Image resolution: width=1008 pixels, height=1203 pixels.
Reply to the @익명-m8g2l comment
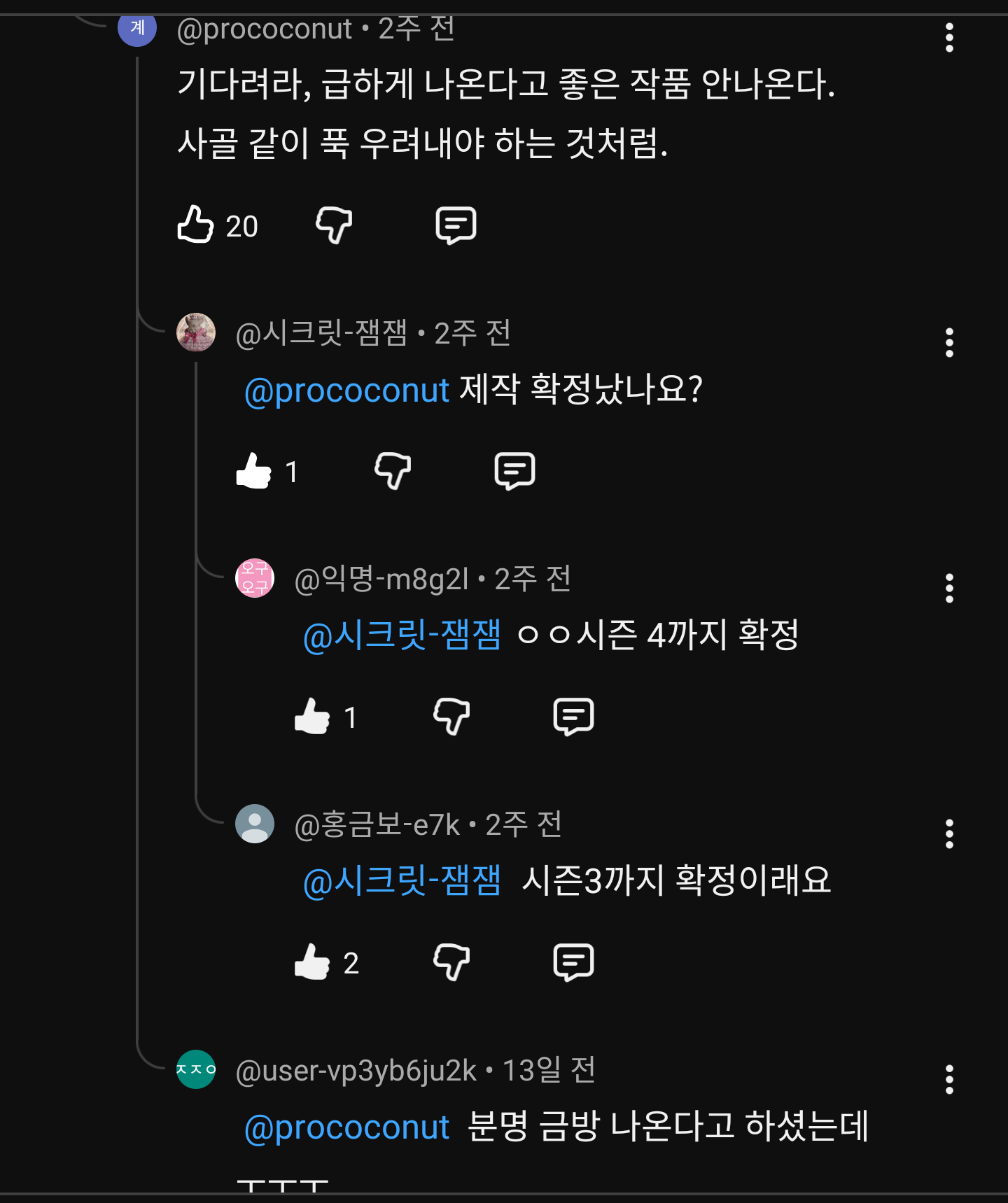click(x=574, y=716)
